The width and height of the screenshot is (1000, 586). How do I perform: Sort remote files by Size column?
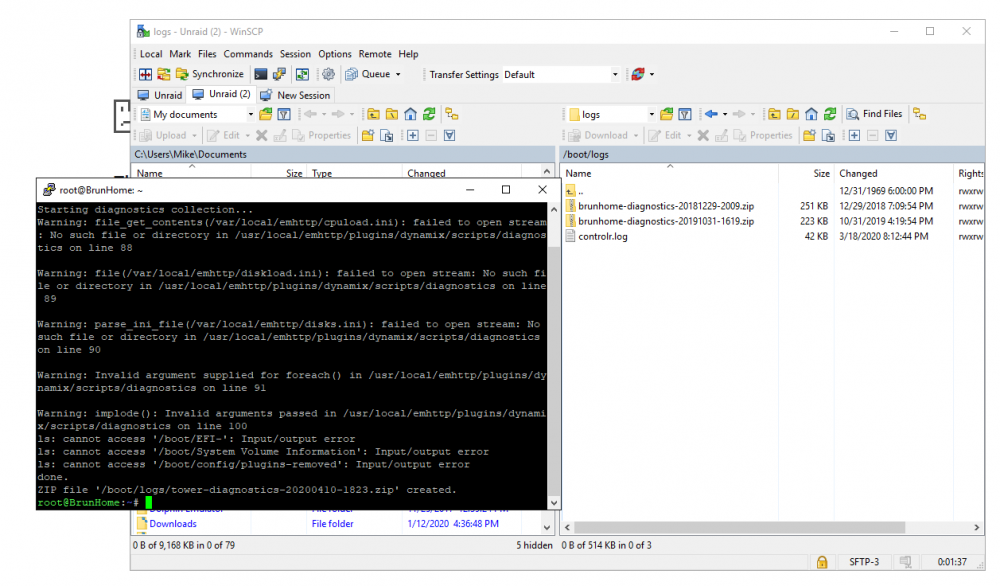coord(807,173)
